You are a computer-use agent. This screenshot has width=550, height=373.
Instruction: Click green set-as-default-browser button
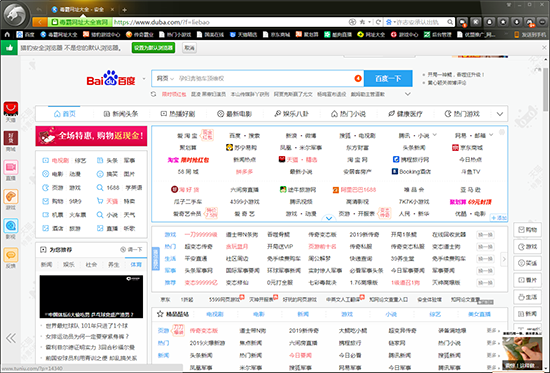coord(153,48)
